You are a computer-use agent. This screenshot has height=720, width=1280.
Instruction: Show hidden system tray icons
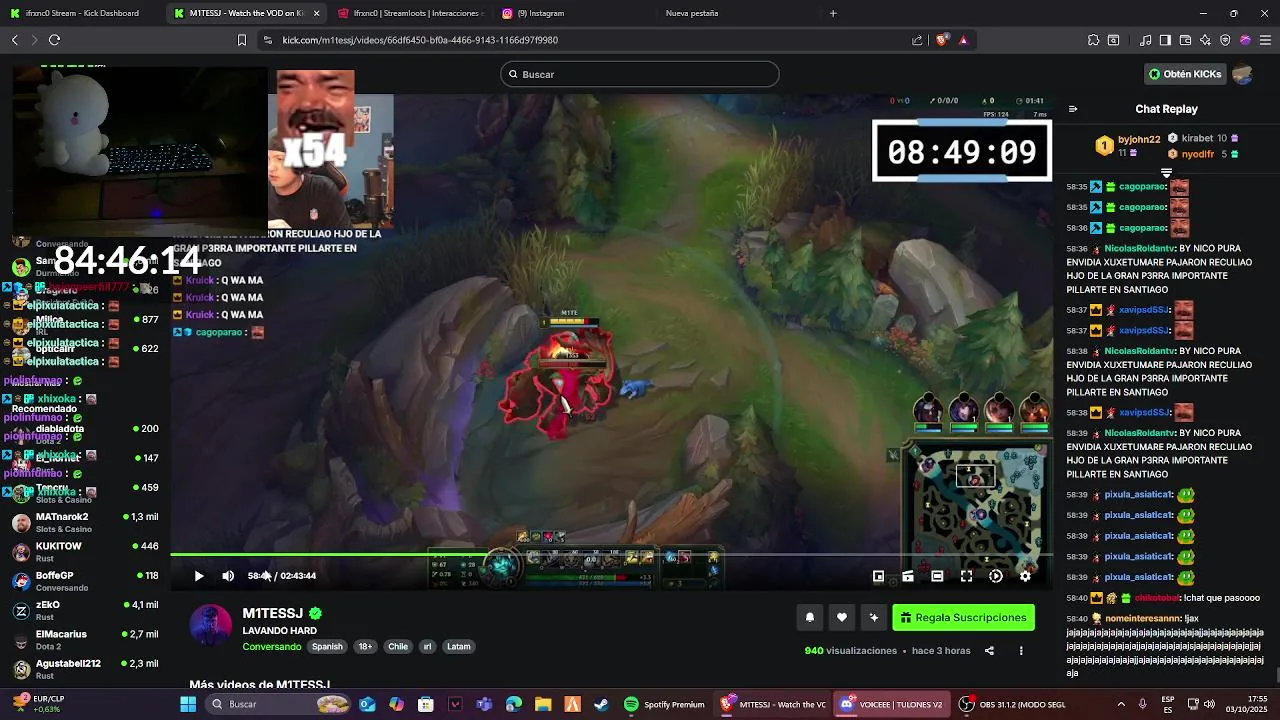coord(1120,704)
